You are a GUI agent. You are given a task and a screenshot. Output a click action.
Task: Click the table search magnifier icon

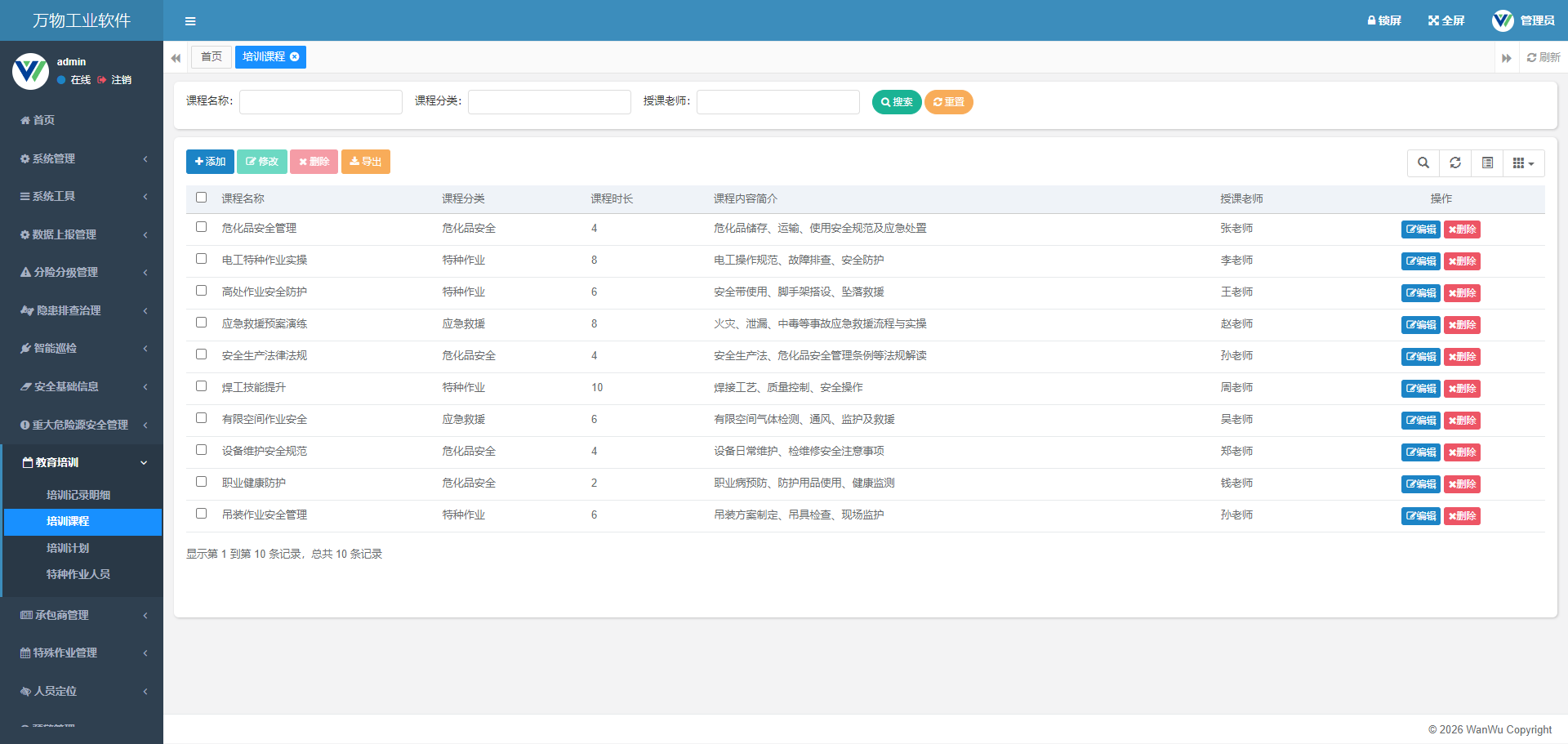click(x=1423, y=163)
